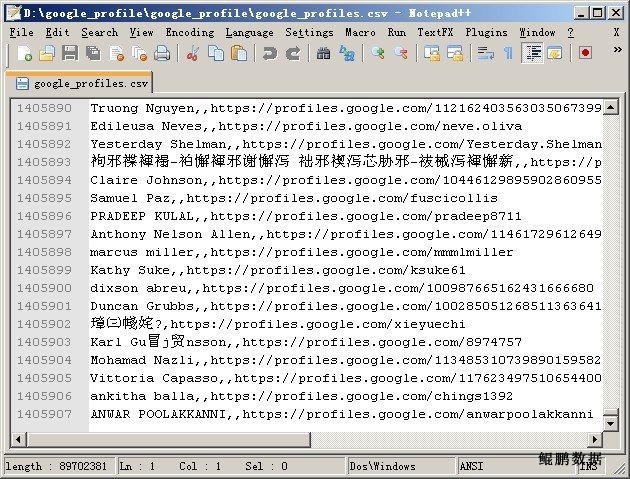Viewport: 630px width, 479px height.
Task: Click the horizontal scrollbar left arrow
Action: pyautogui.click(x=18, y=439)
